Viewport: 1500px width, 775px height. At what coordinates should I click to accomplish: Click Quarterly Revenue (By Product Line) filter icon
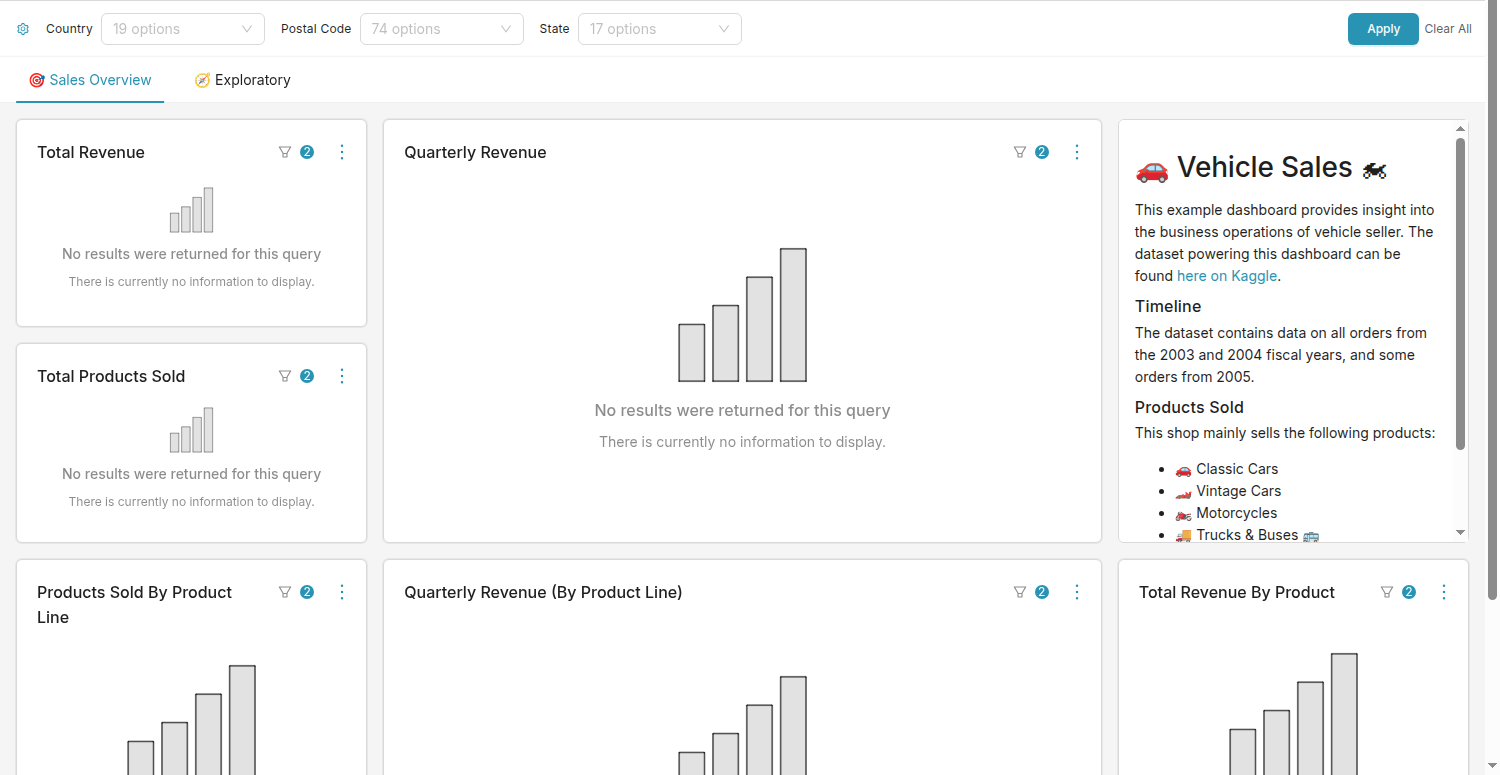click(x=1020, y=592)
